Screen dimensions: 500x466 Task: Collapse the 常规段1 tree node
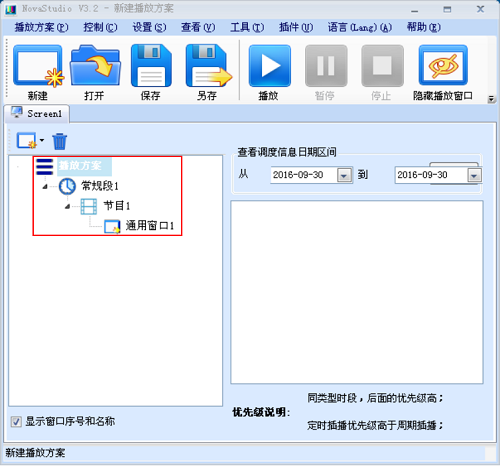(x=45, y=186)
